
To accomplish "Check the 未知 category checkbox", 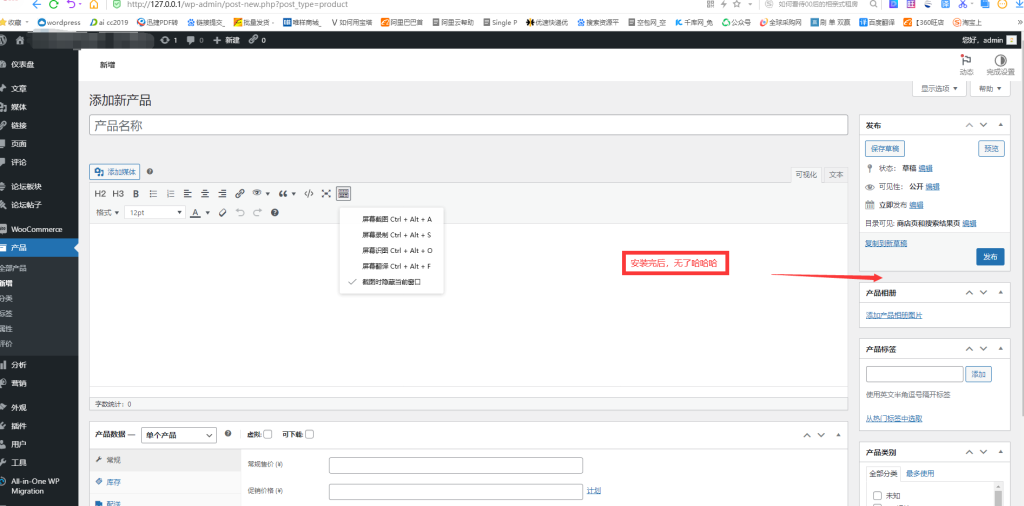I will coord(877,495).
